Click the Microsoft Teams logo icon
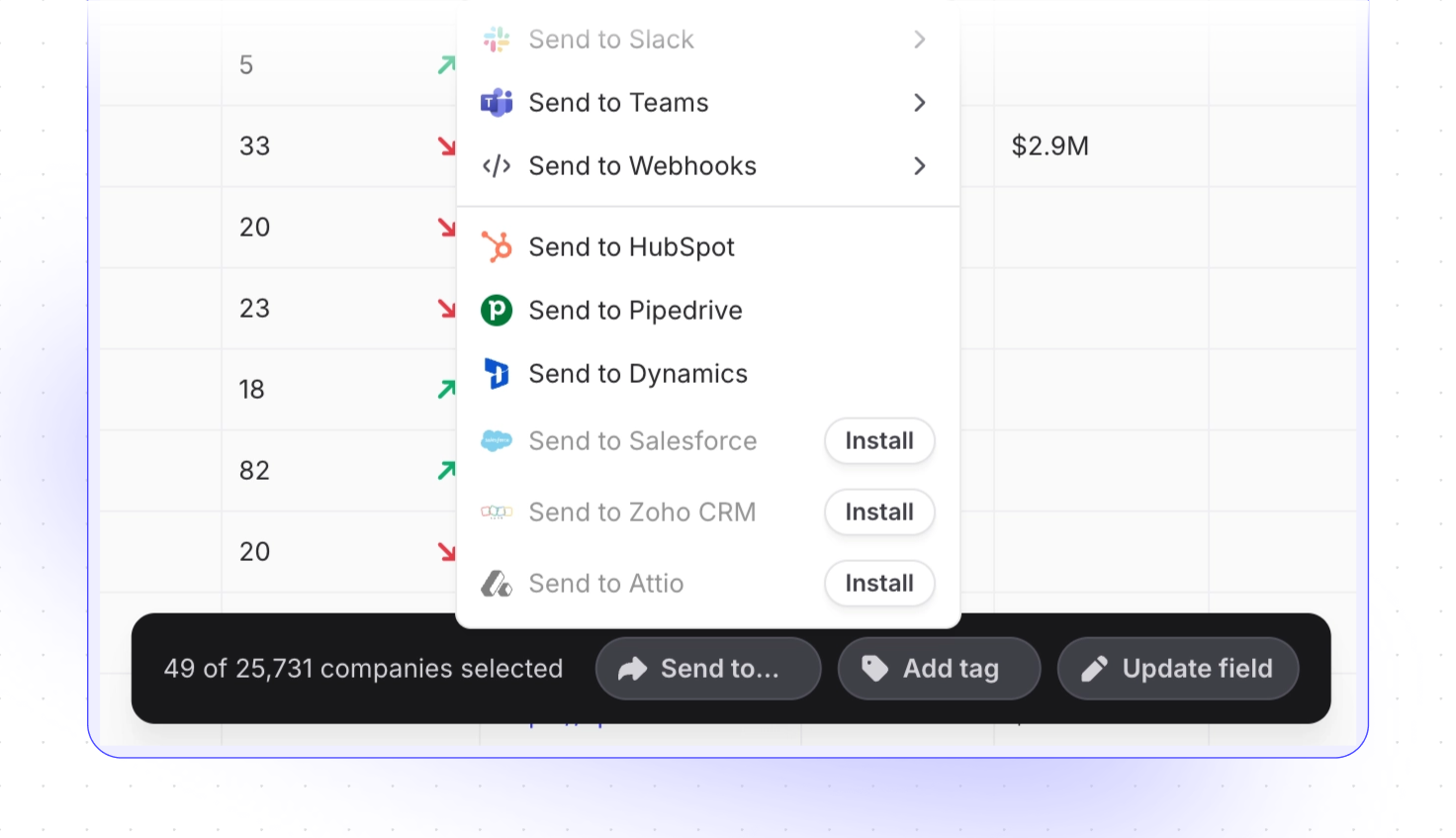Image resolution: width=1456 pixels, height=838 pixels. pyautogui.click(x=497, y=103)
